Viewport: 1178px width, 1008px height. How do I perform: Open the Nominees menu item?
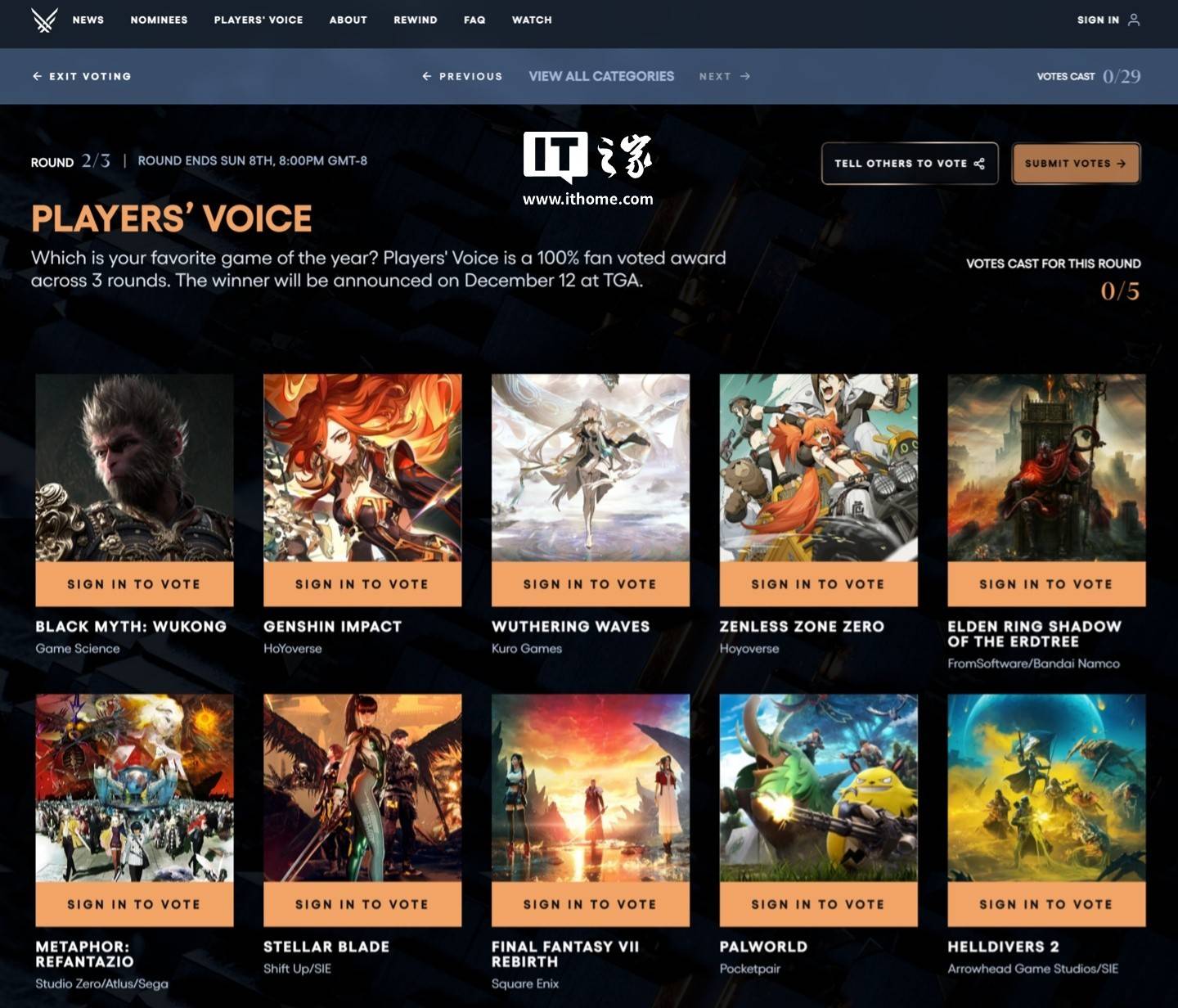click(159, 20)
